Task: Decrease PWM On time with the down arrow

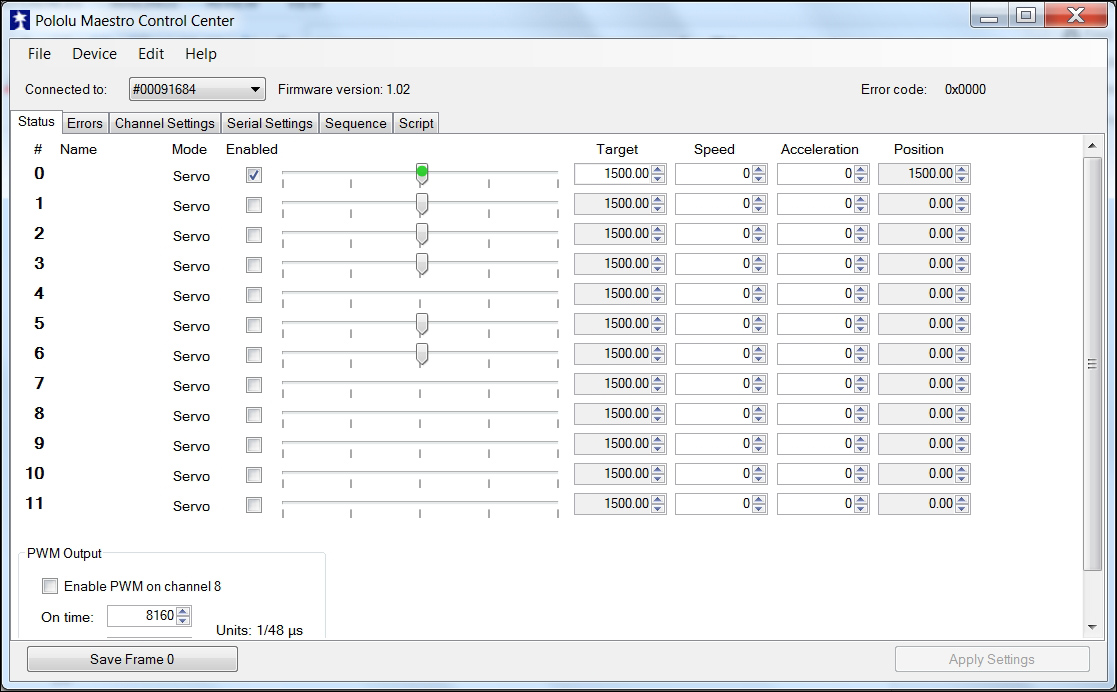Action: 183,621
